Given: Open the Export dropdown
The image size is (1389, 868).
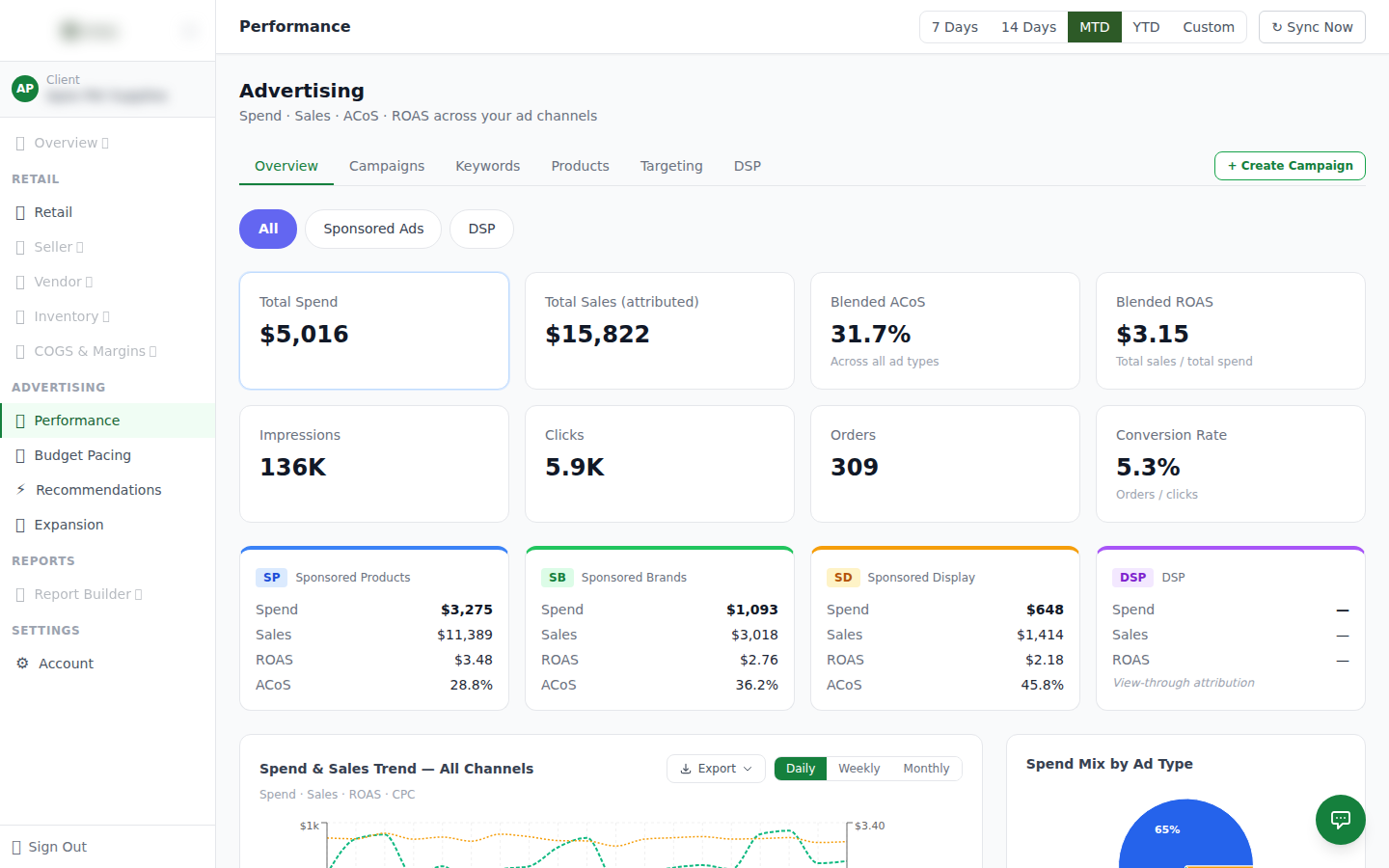Looking at the screenshot, I should point(716,769).
